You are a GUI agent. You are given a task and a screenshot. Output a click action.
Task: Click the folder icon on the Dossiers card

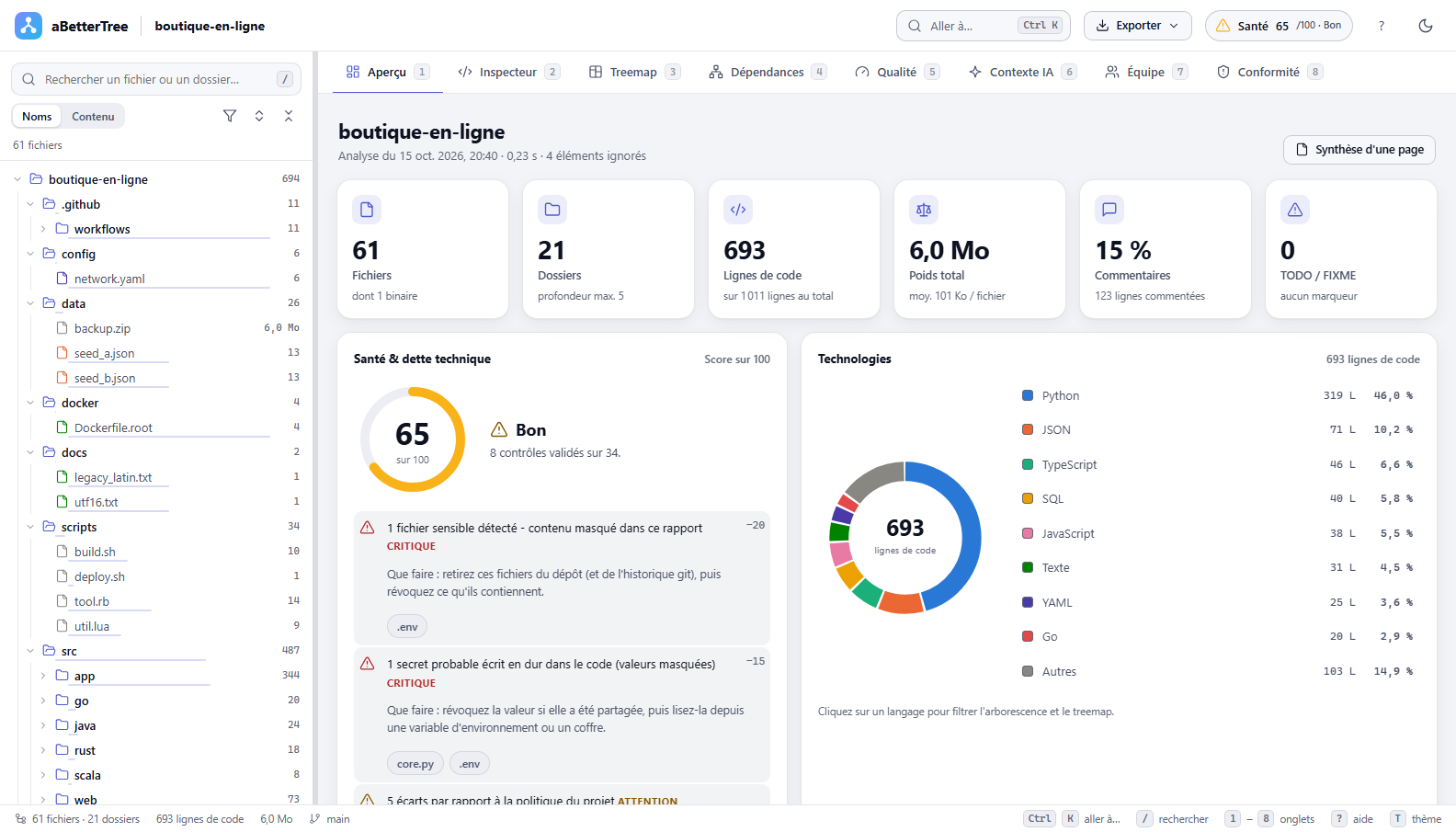click(x=552, y=210)
